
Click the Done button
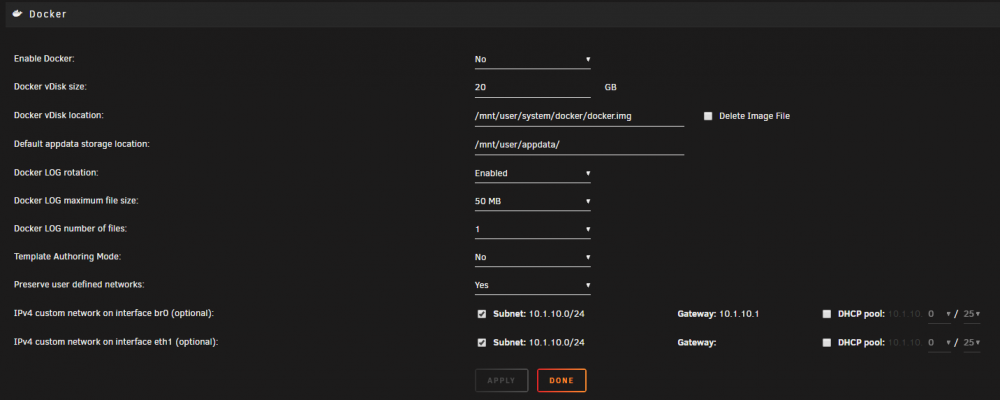point(561,380)
